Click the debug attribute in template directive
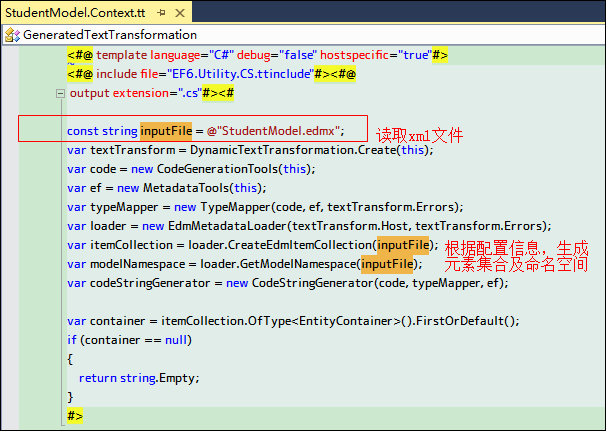Screen dimensions: 606x431 (254, 55)
